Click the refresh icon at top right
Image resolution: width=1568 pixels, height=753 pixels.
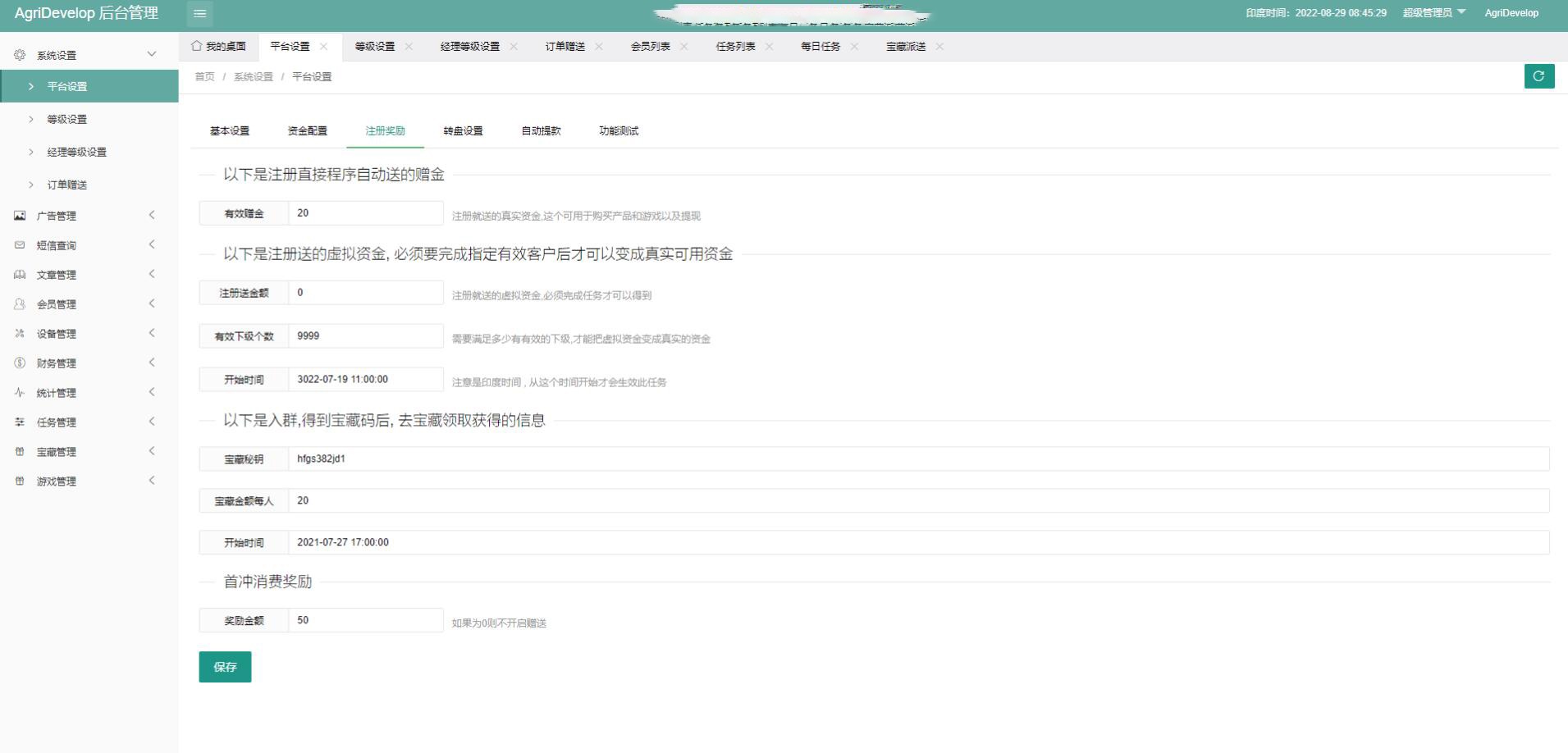(x=1541, y=75)
